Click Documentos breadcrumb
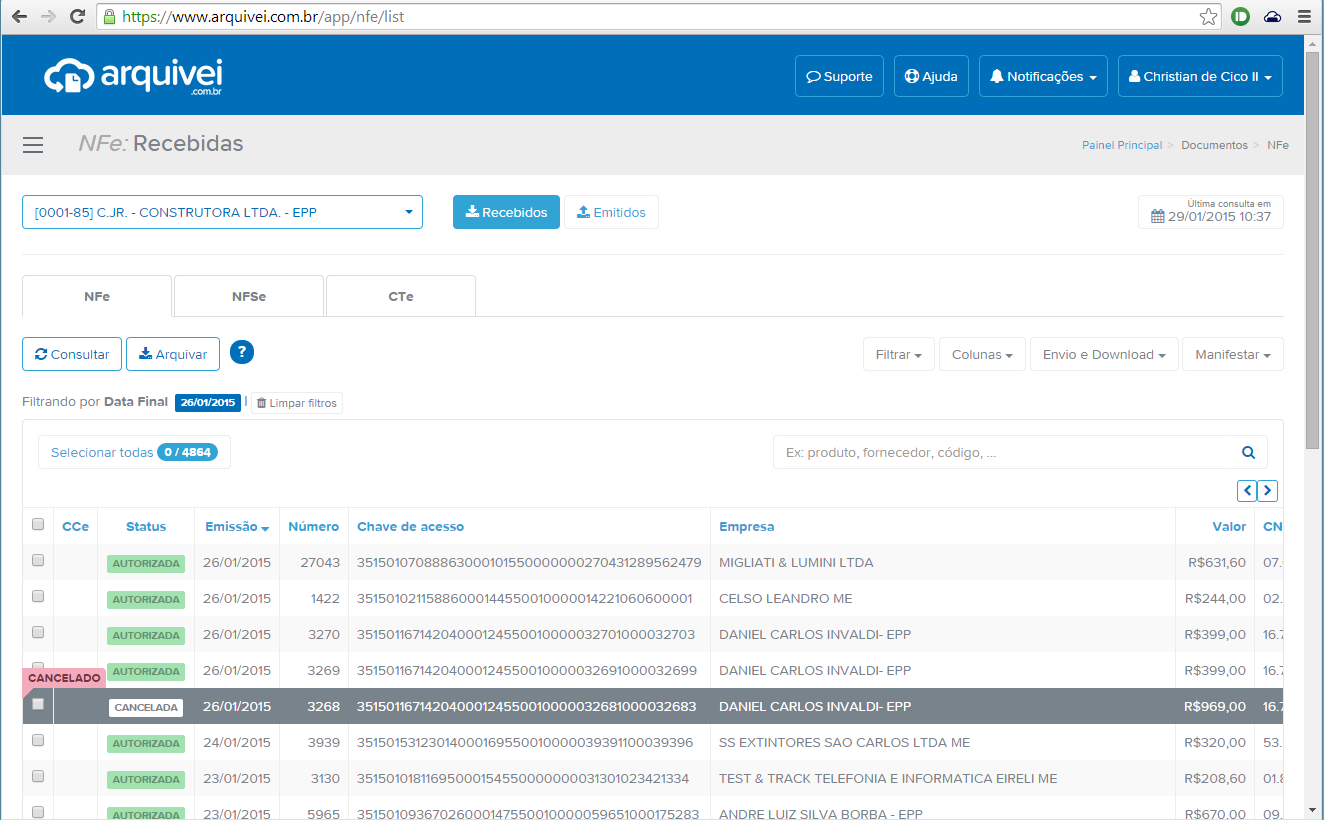 tap(1214, 145)
